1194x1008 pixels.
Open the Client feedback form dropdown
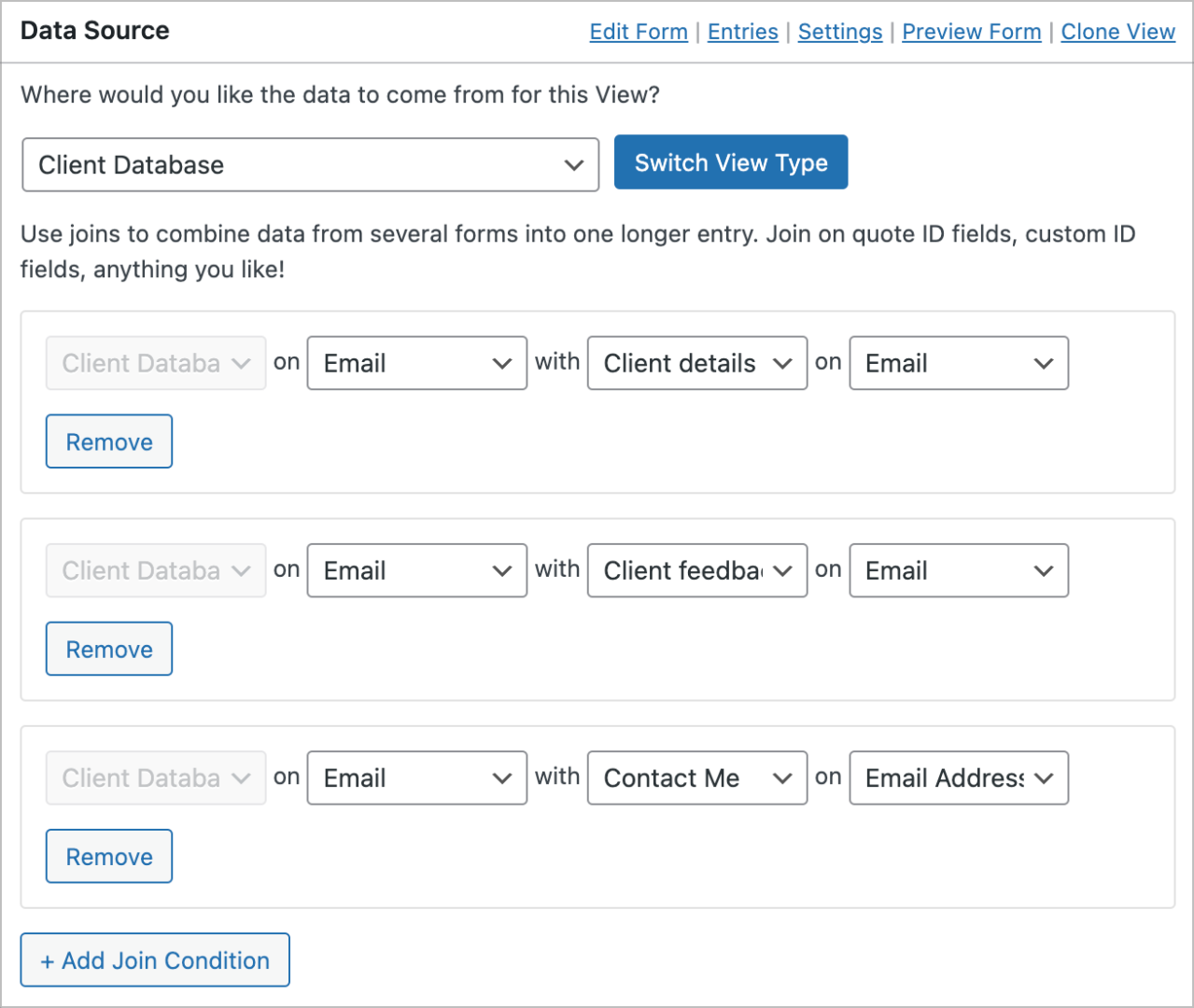point(696,570)
